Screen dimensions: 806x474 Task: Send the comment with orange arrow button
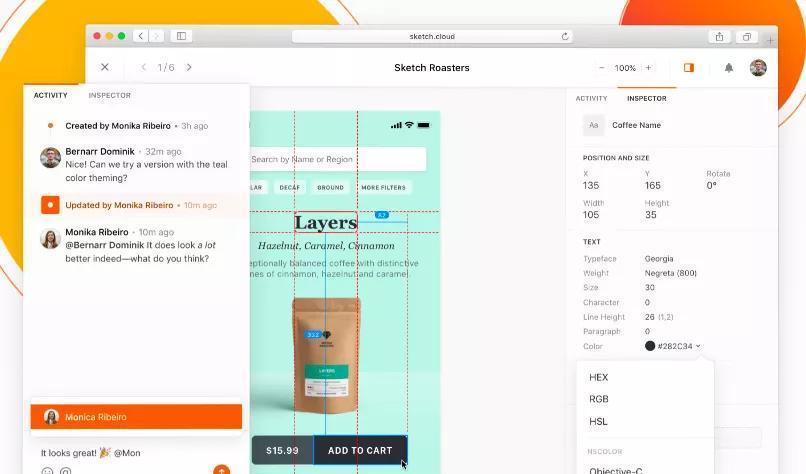pos(222,469)
